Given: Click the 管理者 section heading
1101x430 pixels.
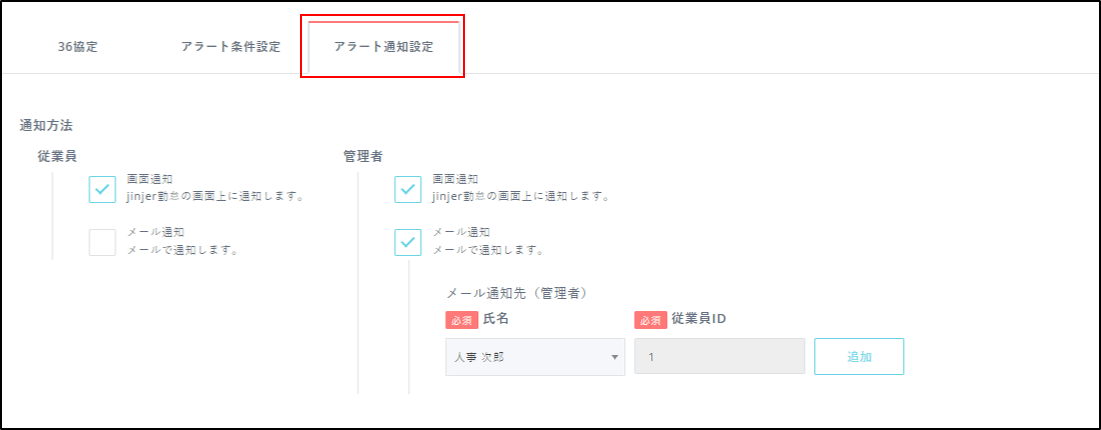Looking at the screenshot, I should pyautogui.click(x=362, y=156).
